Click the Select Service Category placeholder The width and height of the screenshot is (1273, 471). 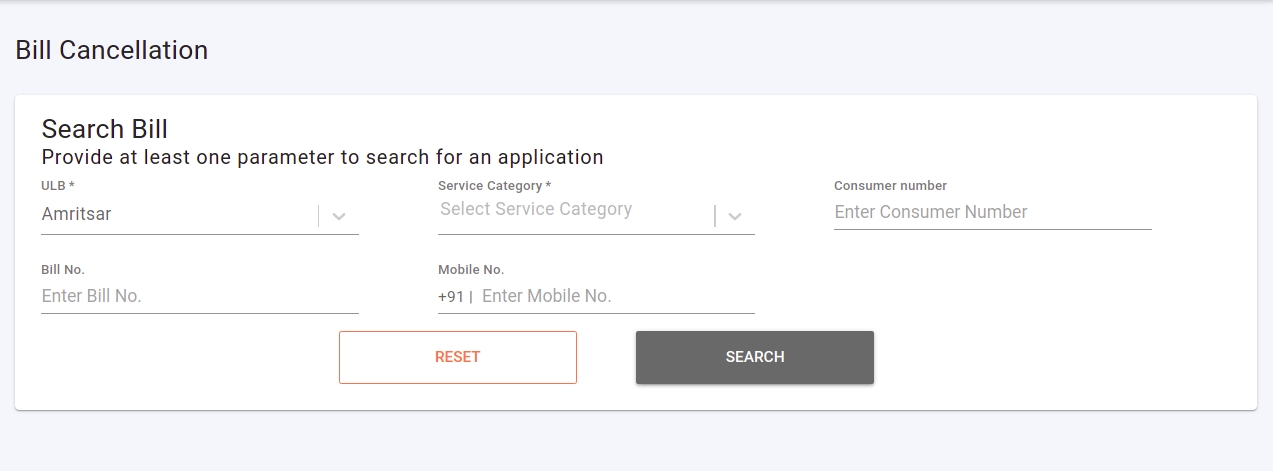(536, 209)
